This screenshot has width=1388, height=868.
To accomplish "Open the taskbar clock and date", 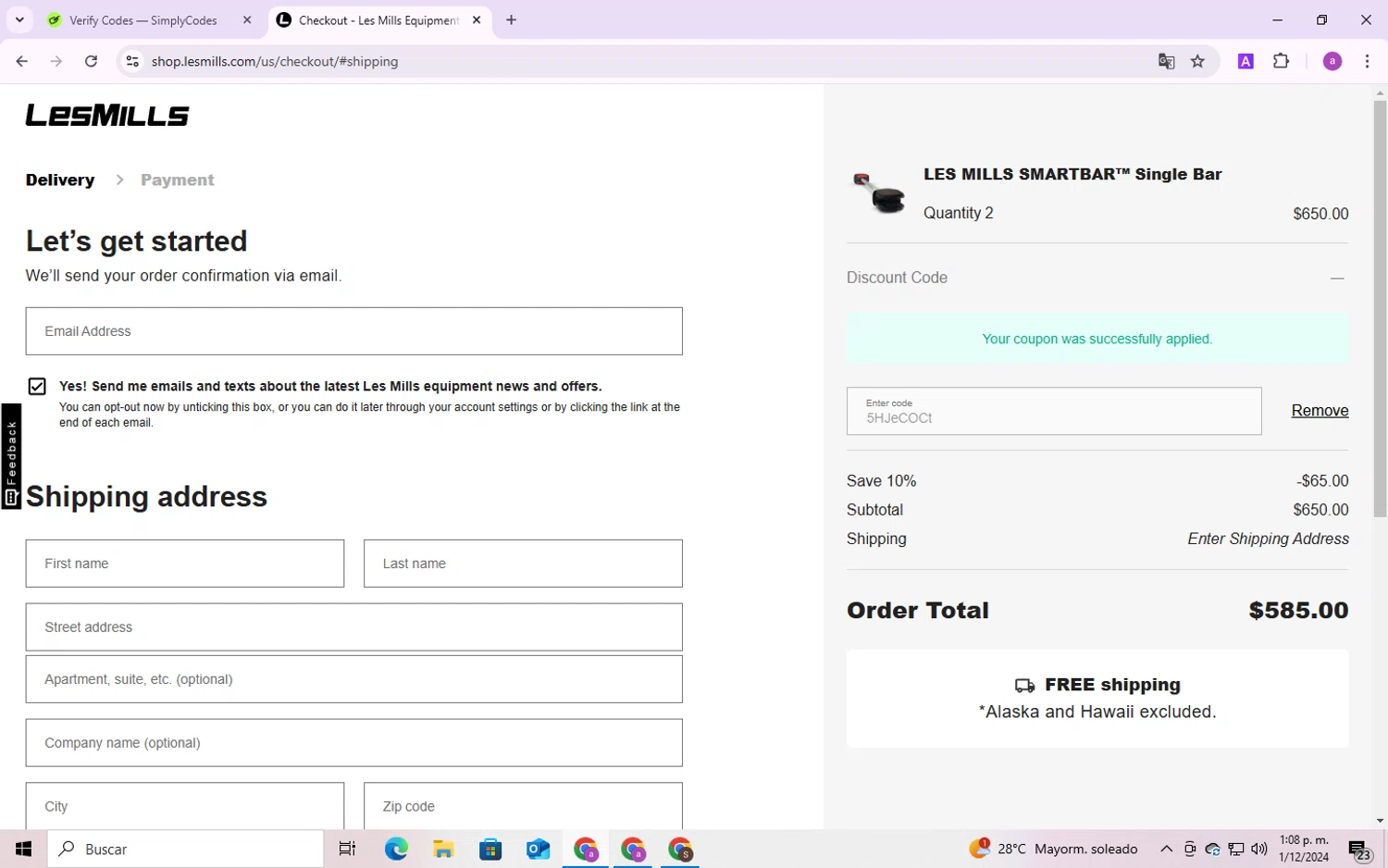I will pyautogui.click(x=1304, y=849).
